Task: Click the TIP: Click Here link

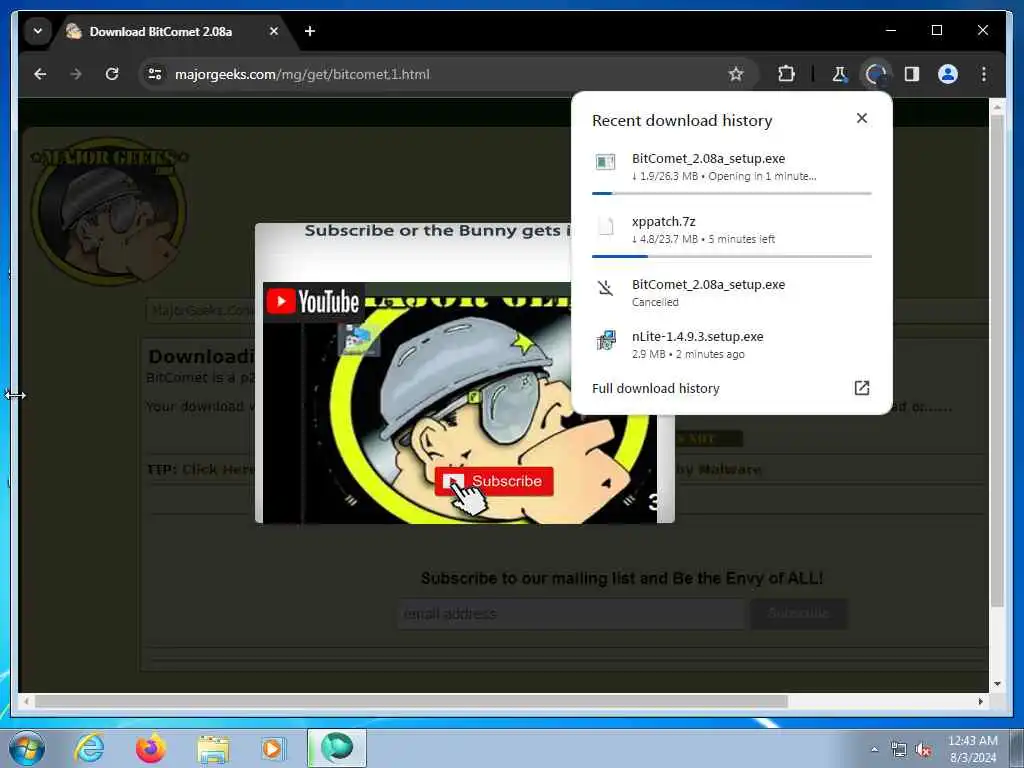Action: [200, 470]
